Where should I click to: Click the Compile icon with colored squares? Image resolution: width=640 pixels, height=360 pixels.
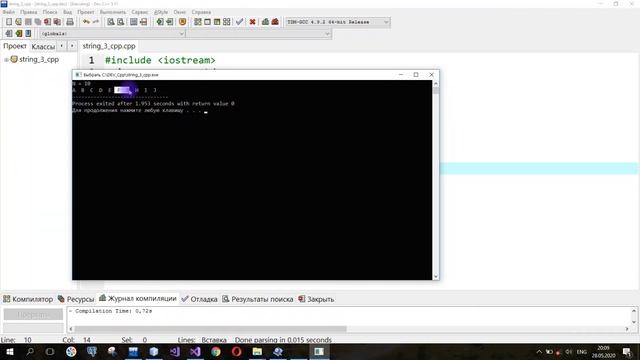click(198, 22)
